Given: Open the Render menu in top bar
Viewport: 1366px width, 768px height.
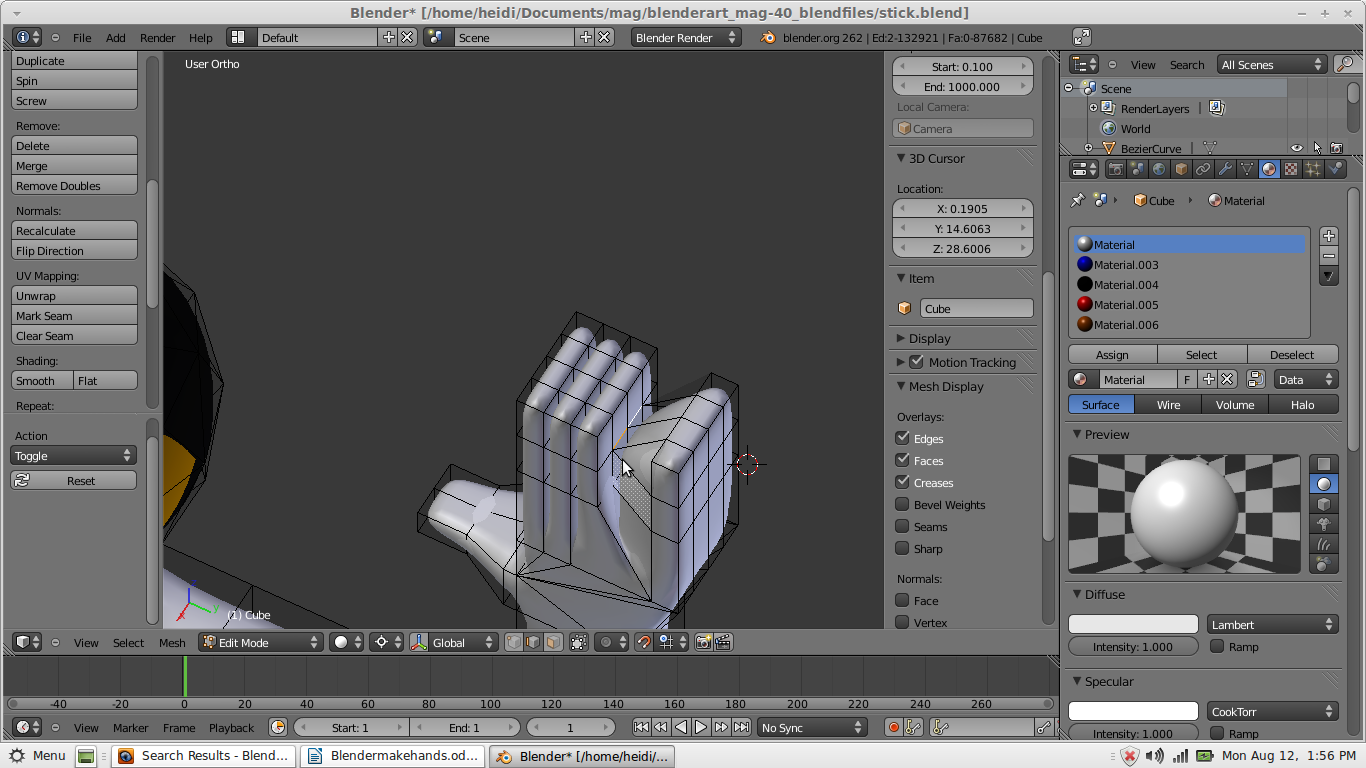Looking at the screenshot, I should coord(157,37).
